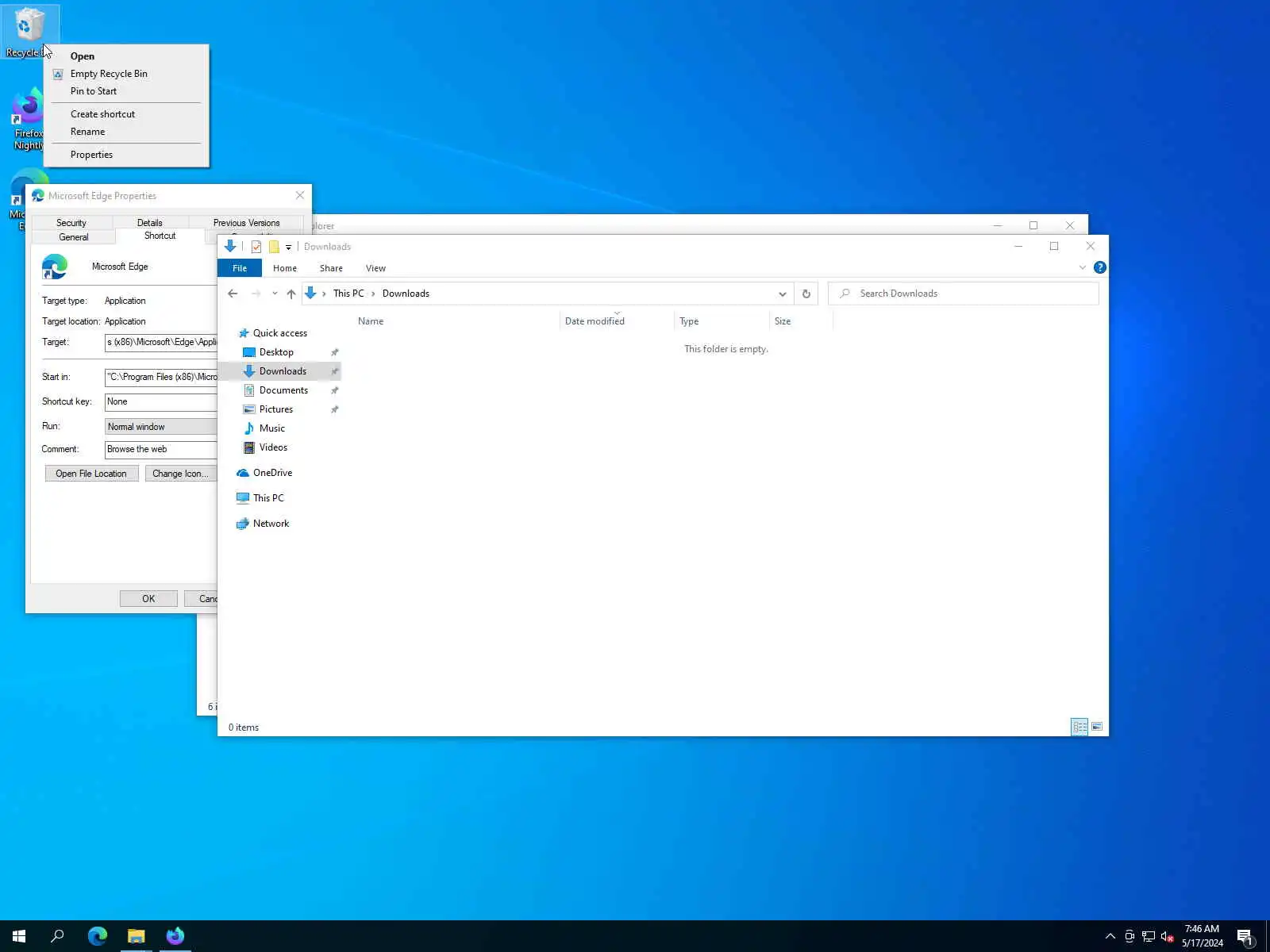Open Network in navigation pane
1270x952 pixels.
click(x=271, y=524)
